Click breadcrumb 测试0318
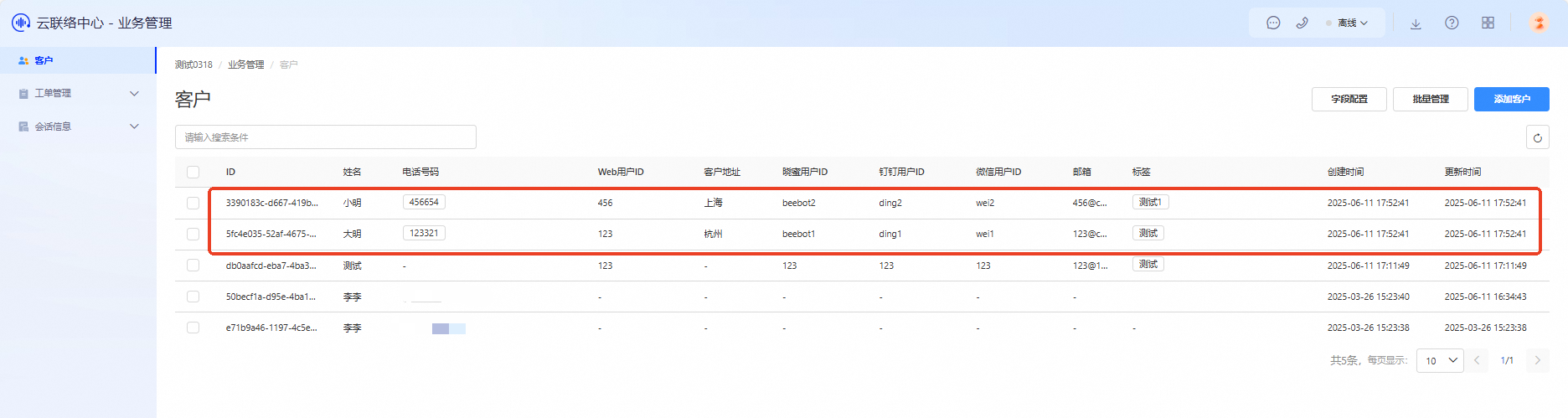 click(193, 65)
